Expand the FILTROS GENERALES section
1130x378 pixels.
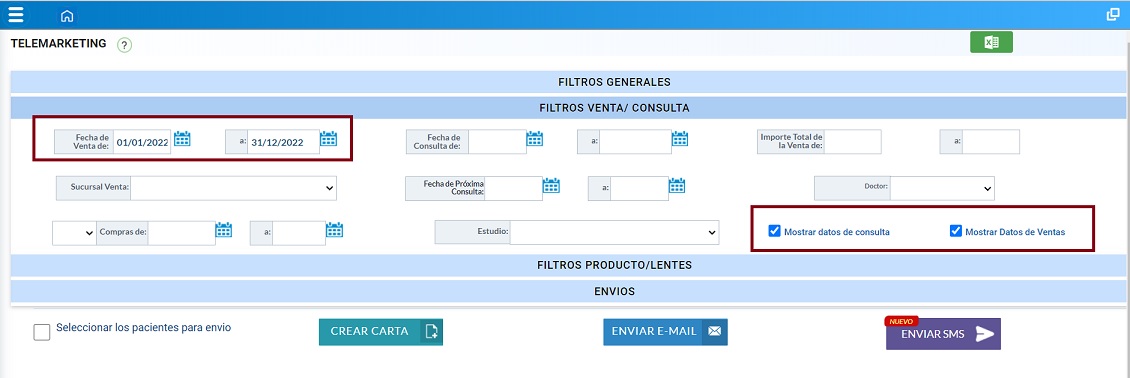[x=568, y=82]
